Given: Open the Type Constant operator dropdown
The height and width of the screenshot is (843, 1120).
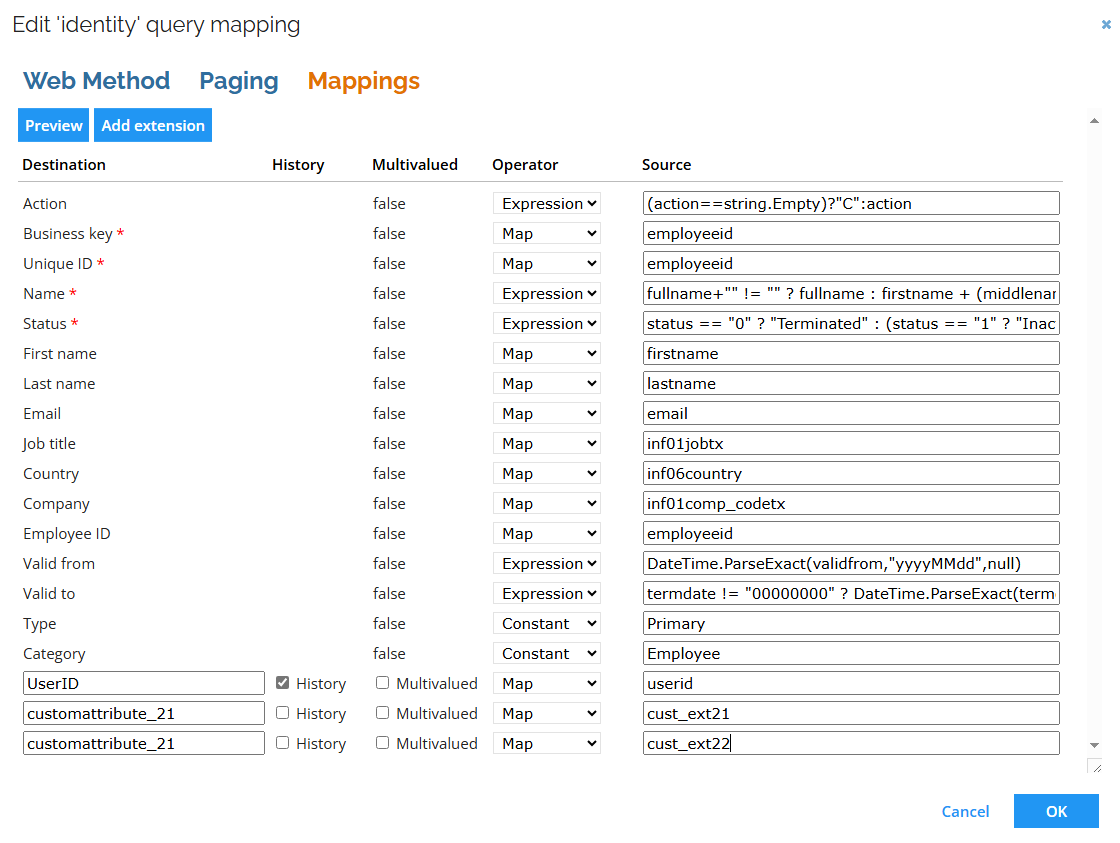Looking at the screenshot, I should [546, 622].
